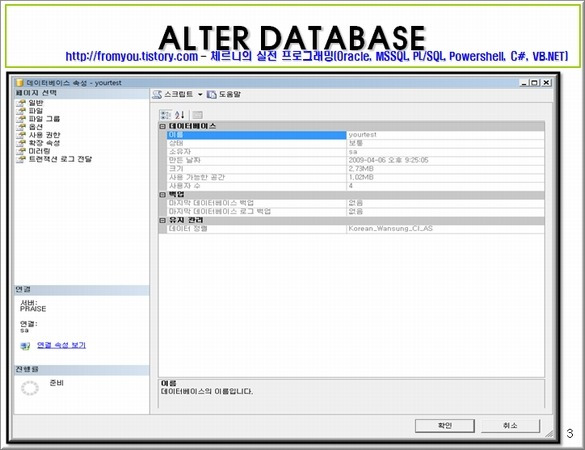Click the PRAISE server name
This screenshot has height=450, width=585.
[33, 309]
